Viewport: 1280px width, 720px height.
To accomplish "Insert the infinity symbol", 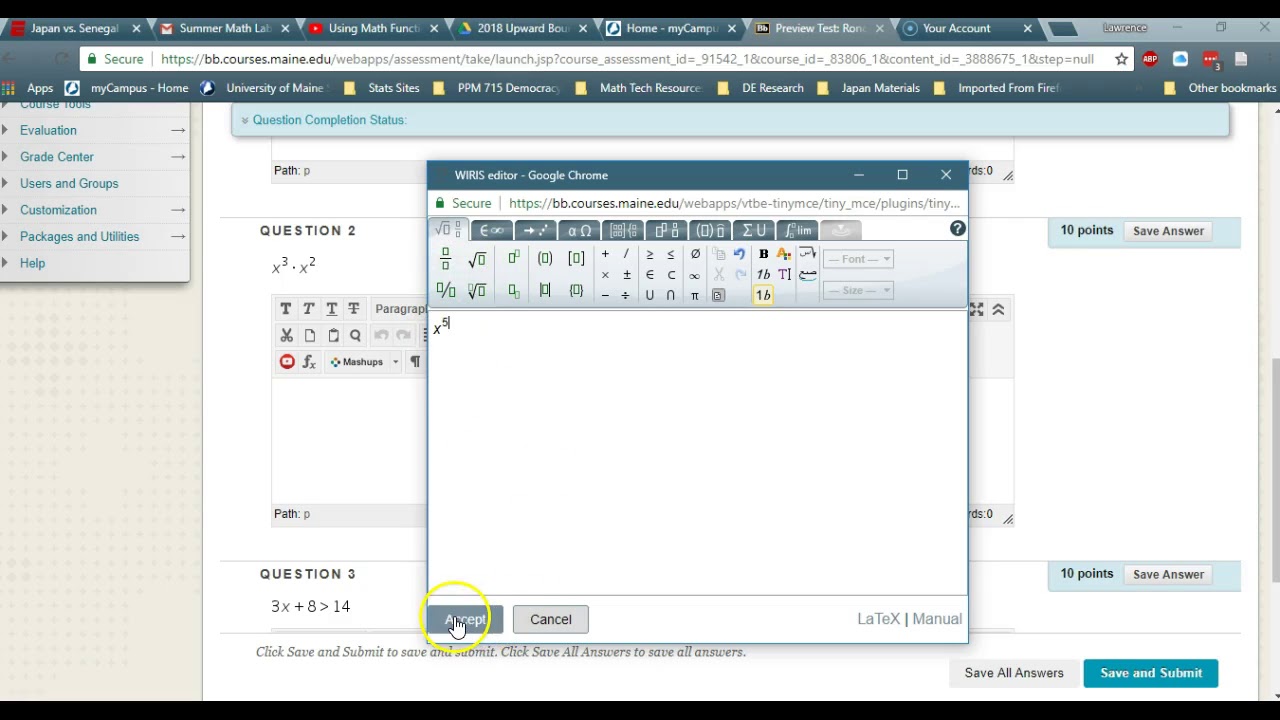I will [695, 276].
